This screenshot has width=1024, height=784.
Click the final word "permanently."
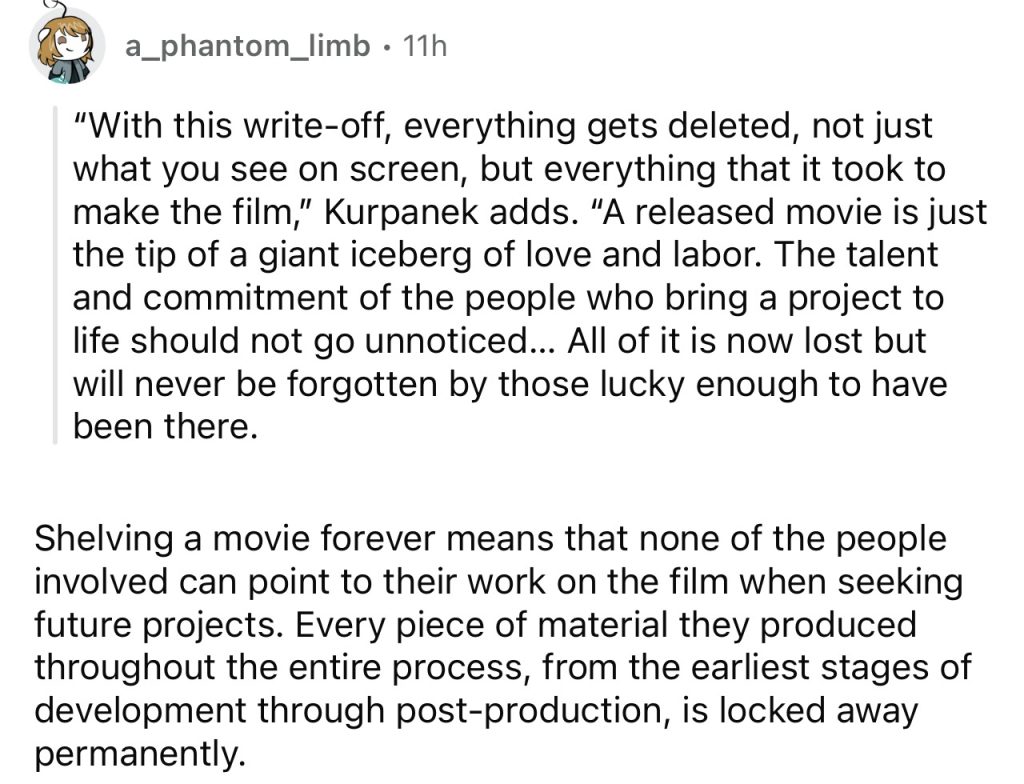coord(140,754)
